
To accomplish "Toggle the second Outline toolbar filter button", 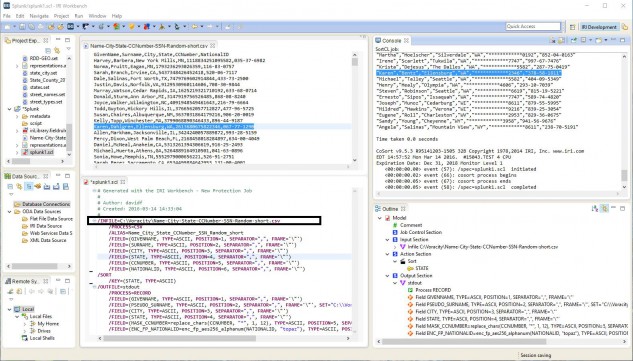I will tap(604, 208).
